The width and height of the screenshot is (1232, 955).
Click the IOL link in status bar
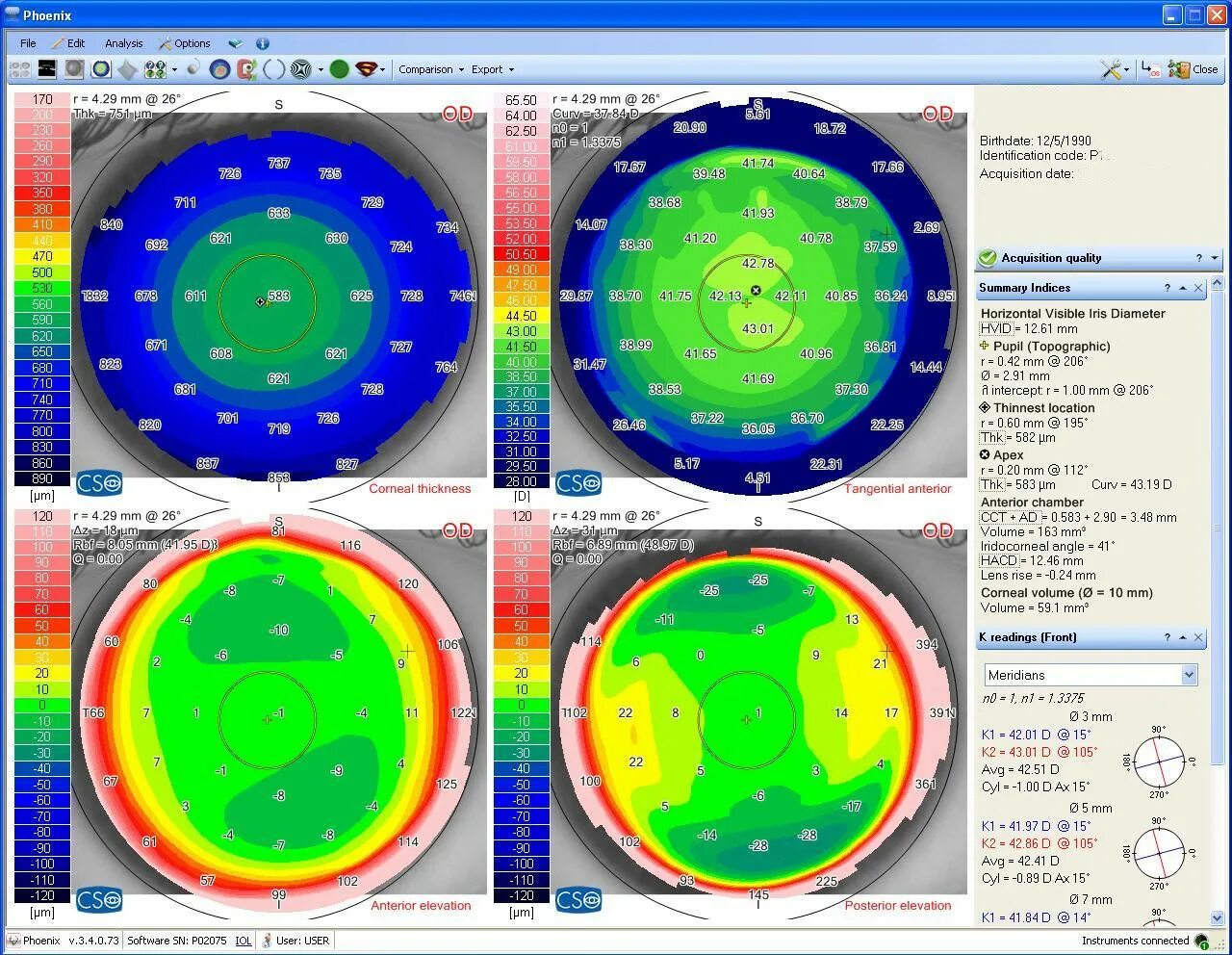pos(244,941)
